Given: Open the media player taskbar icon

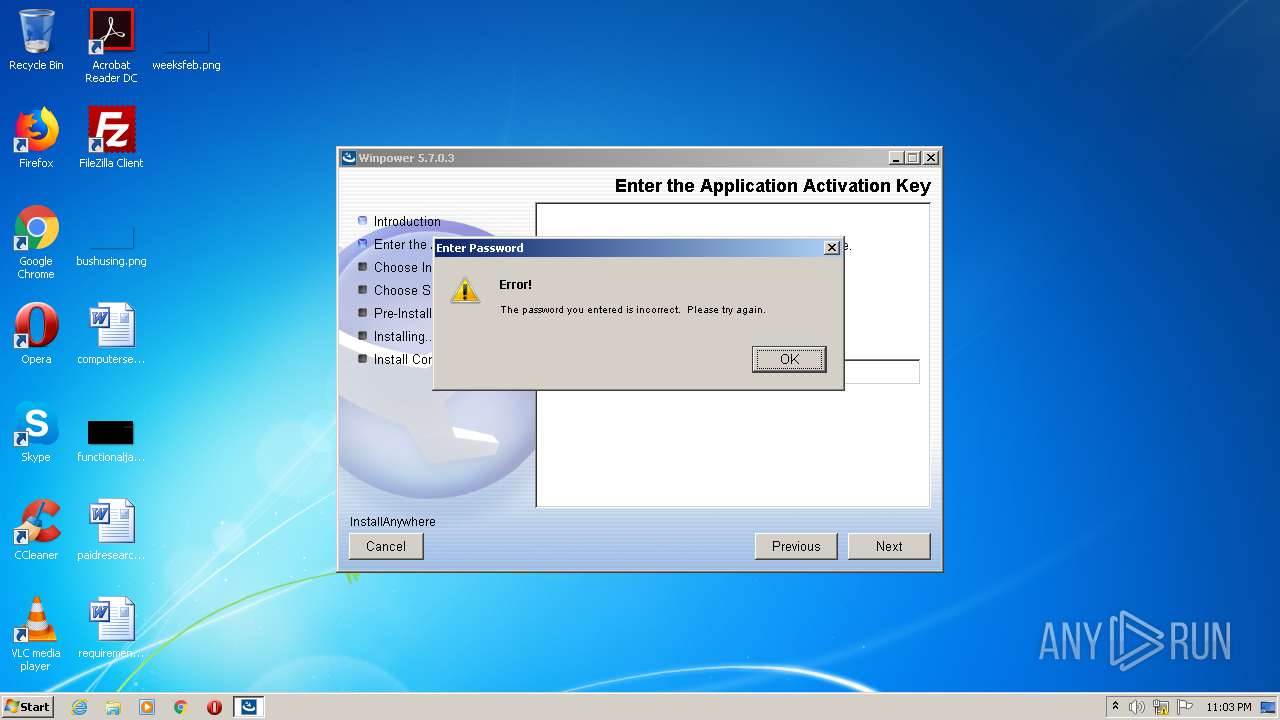Looking at the screenshot, I should coord(147,707).
